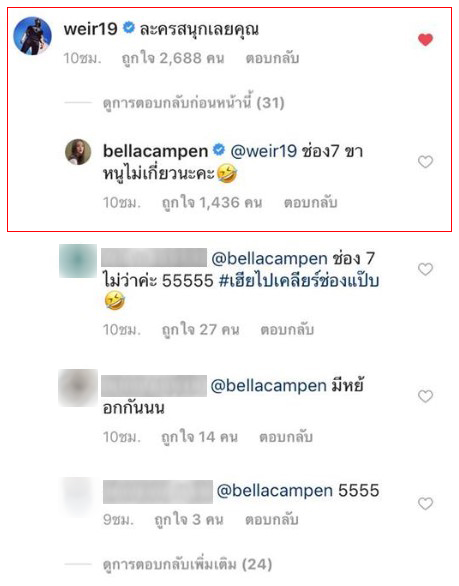
Task: Expand previous replies (31)
Action: click(x=193, y=102)
